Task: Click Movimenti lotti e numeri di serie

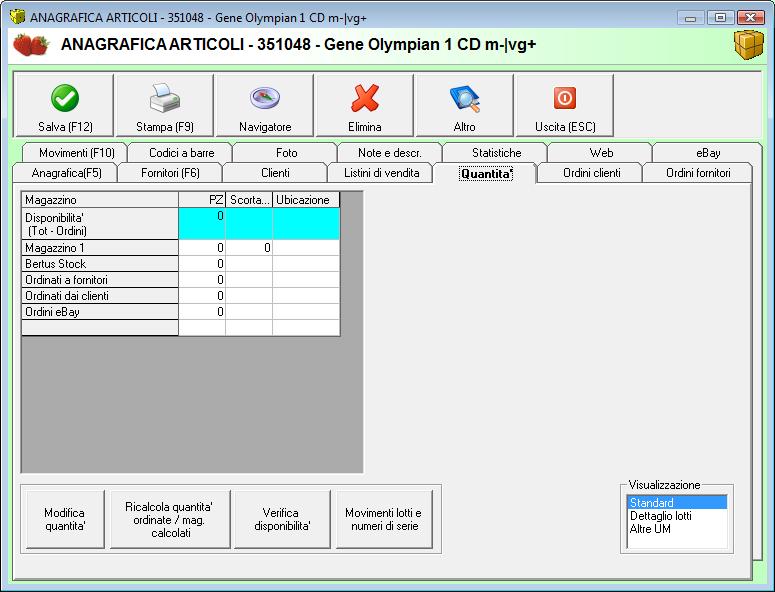Action: pyautogui.click(x=385, y=519)
